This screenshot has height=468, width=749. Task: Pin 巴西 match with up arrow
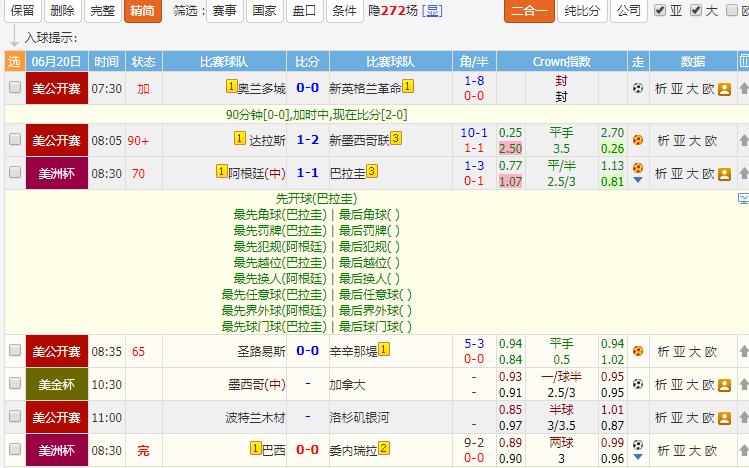(x=744, y=450)
